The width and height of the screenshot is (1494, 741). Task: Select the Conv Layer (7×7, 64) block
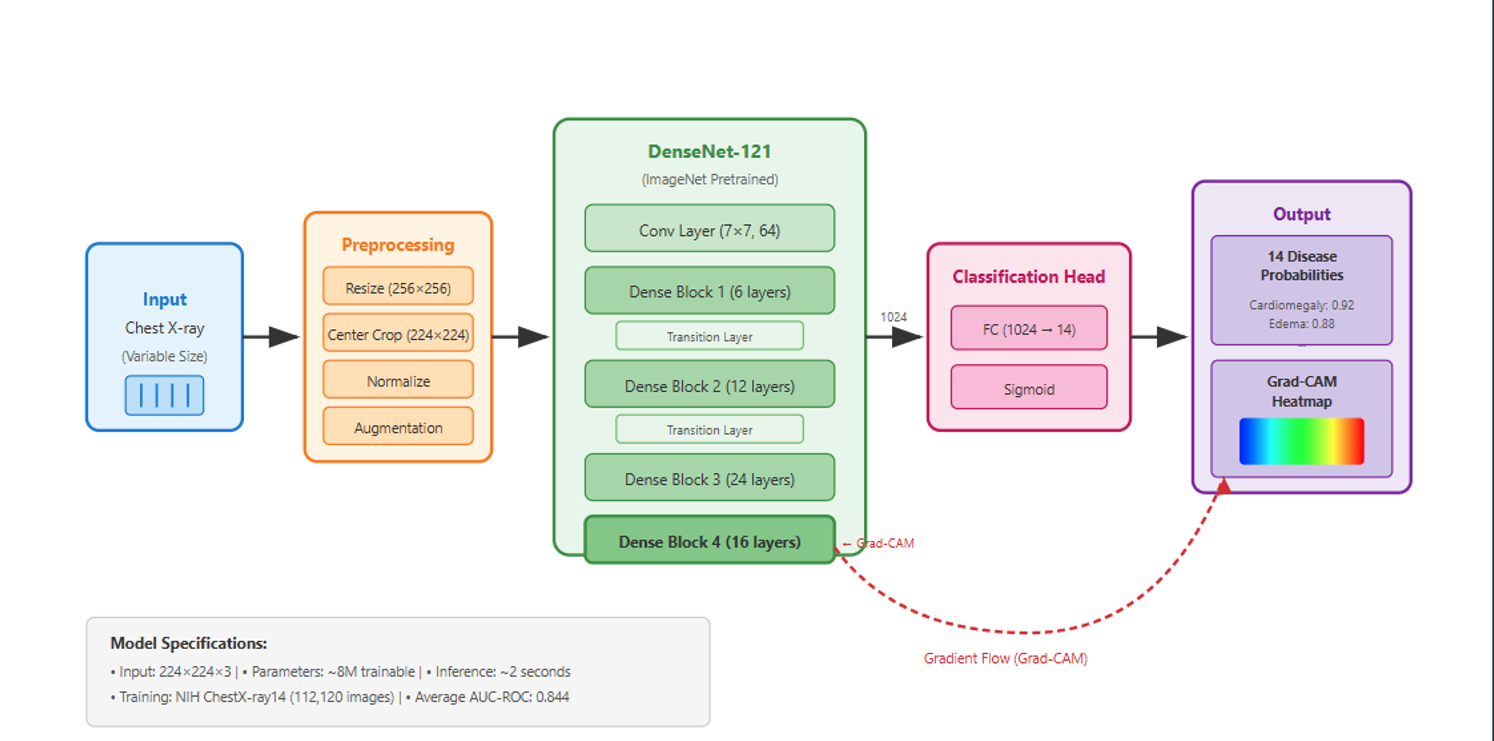point(709,228)
